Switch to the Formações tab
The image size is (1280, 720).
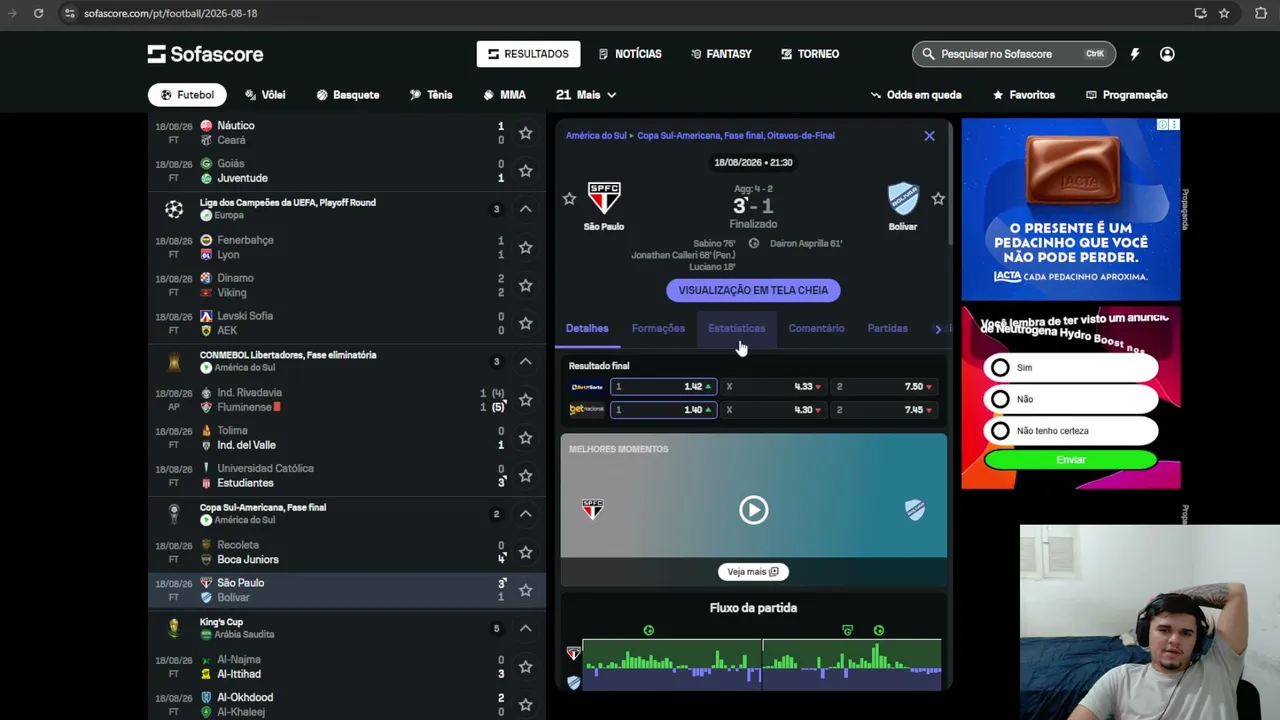[658, 328]
